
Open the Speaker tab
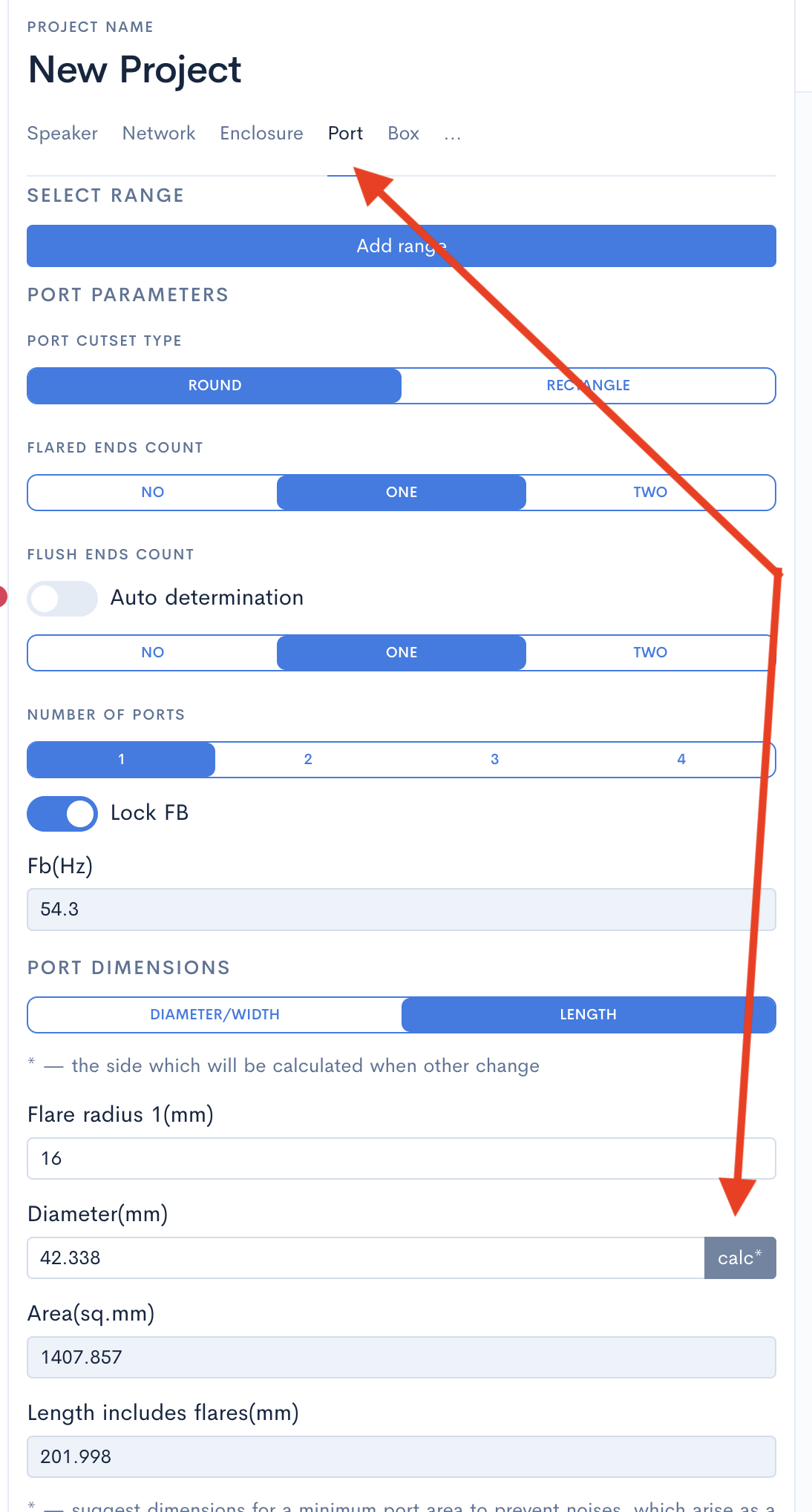pyautogui.click(x=62, y=134)
